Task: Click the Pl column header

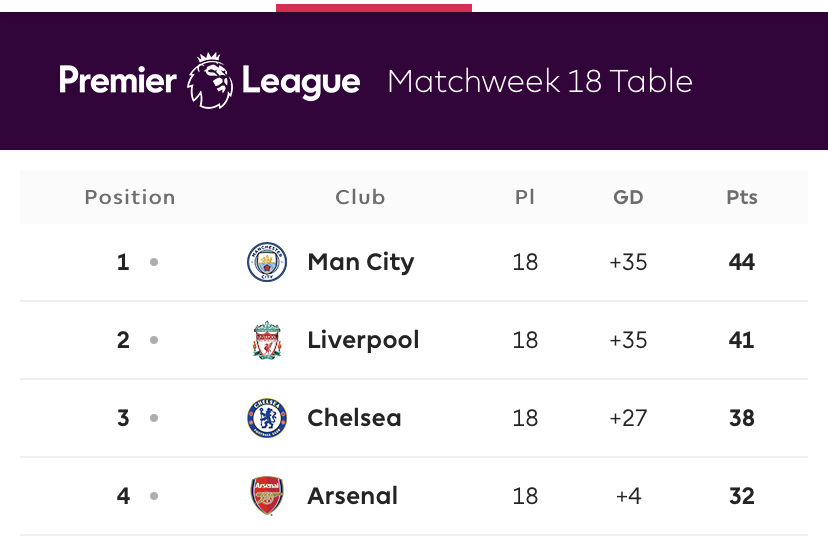Action: [x=525, y=197]
